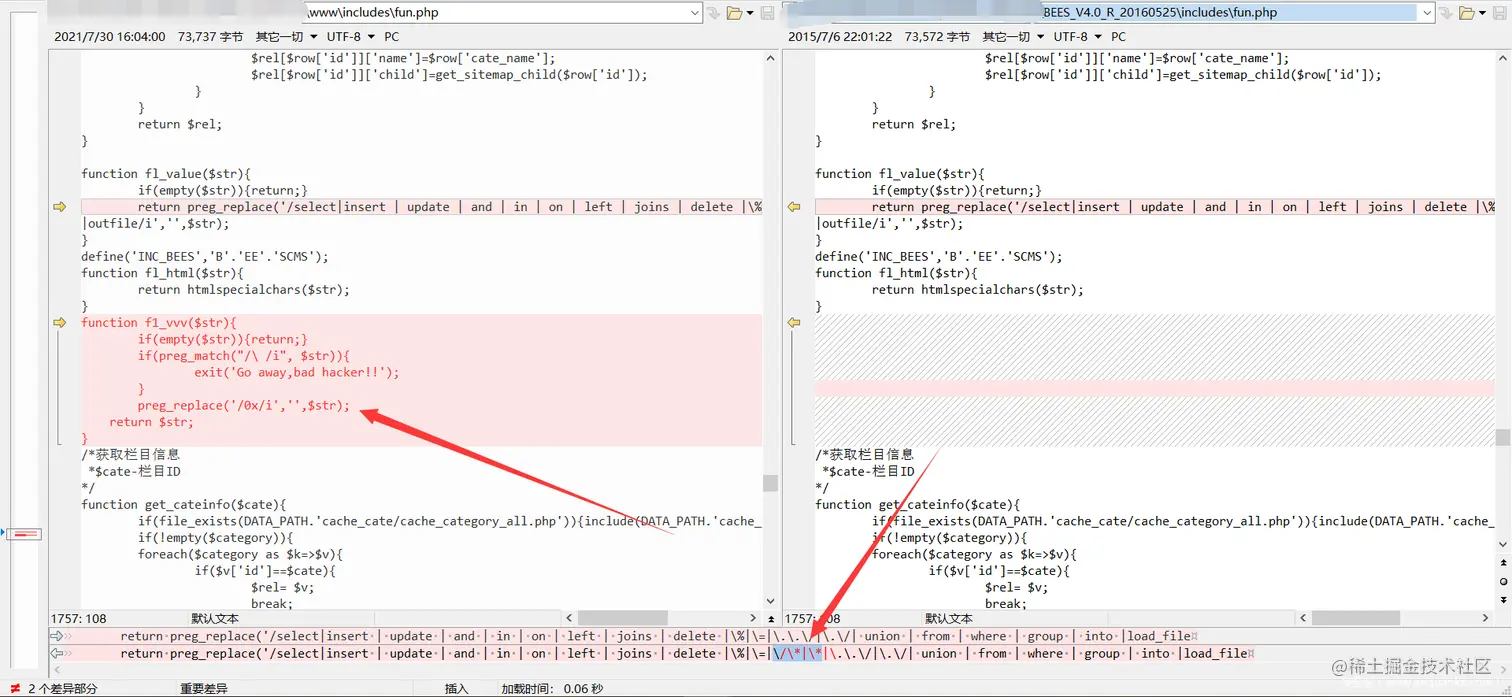Click the right PC line ending label

(1119, 37)
